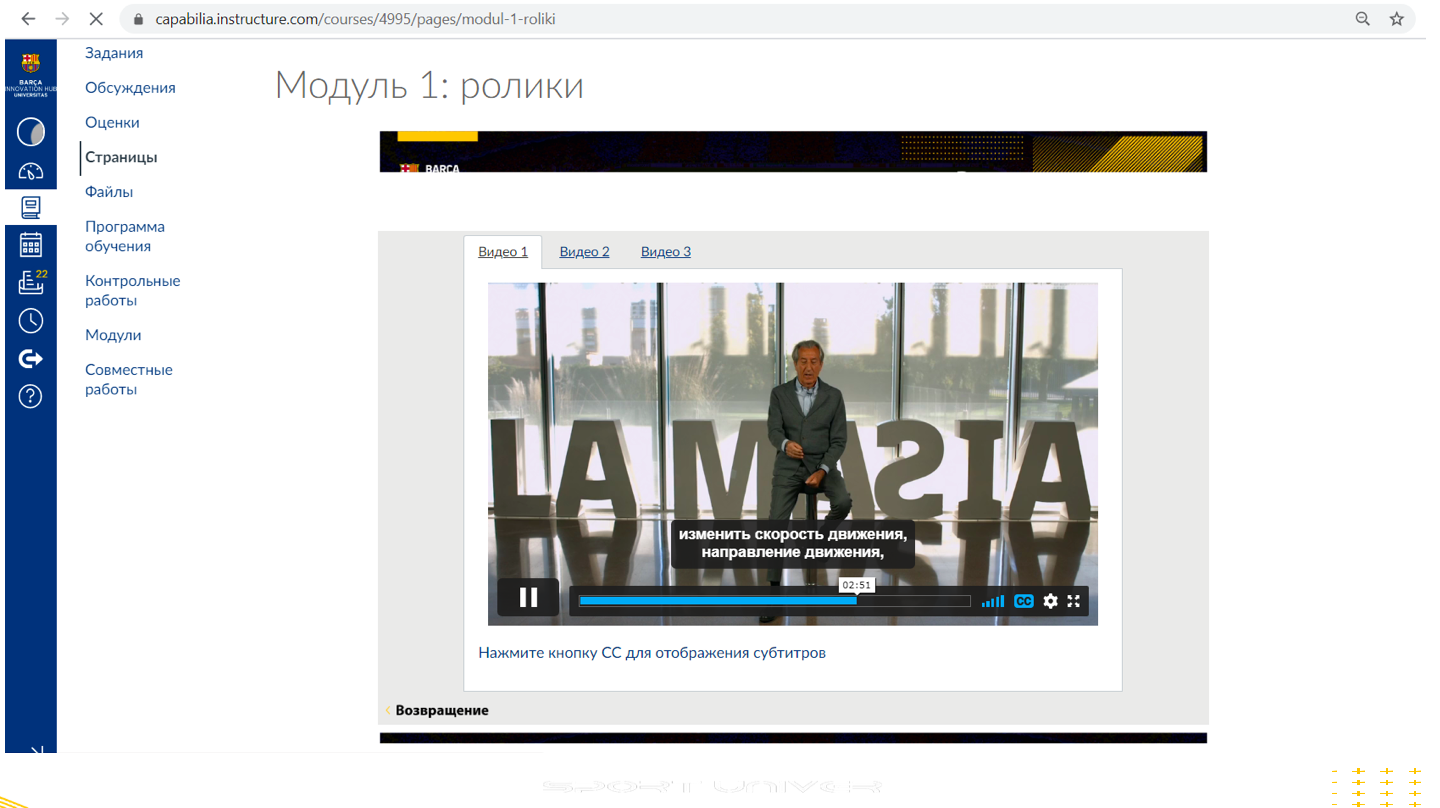The width and height of the screenshot is (1440, 808).
Task: Adjust the video volume bars
Action: 993,601
